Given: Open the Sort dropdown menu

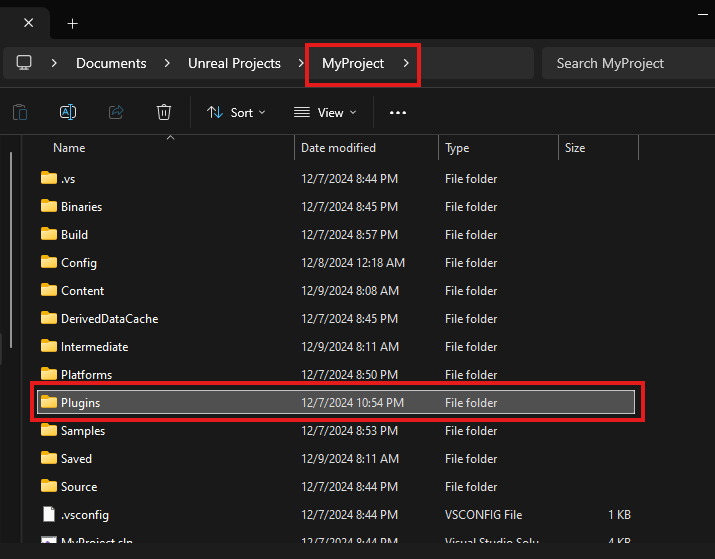Looking at the screenshot, I should pyautogui.click(x=236, y=113).
